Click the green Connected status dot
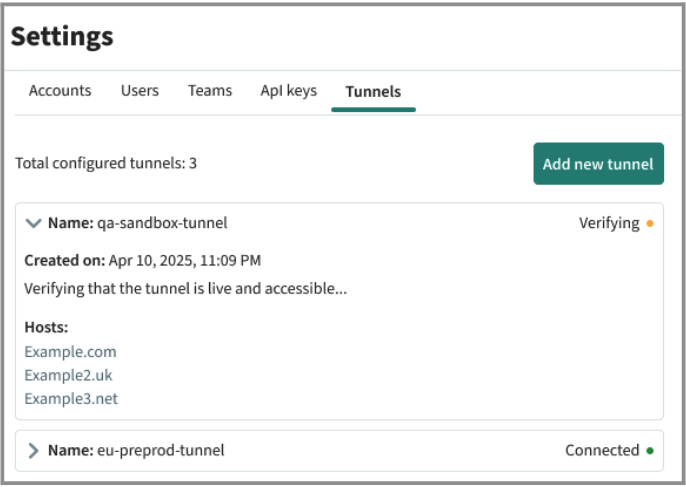686x487 pixels. [x=649, y=451]
